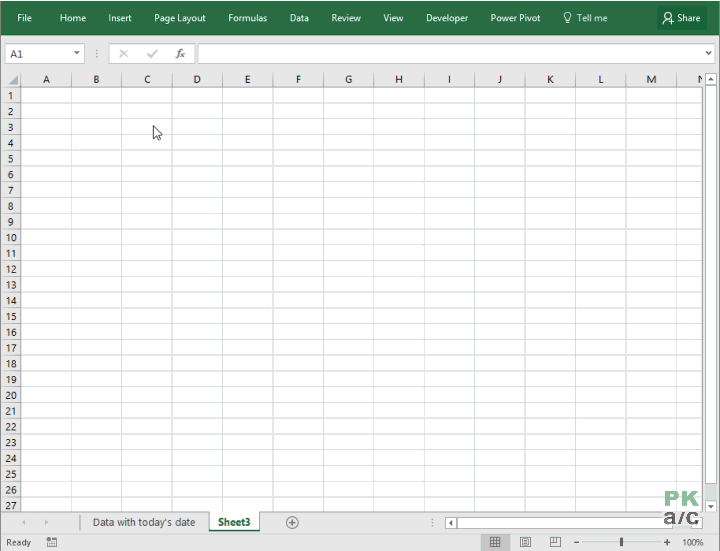Click the Cancel (X) formula icon
The image size is (720, 551).
tap(124, 54)
